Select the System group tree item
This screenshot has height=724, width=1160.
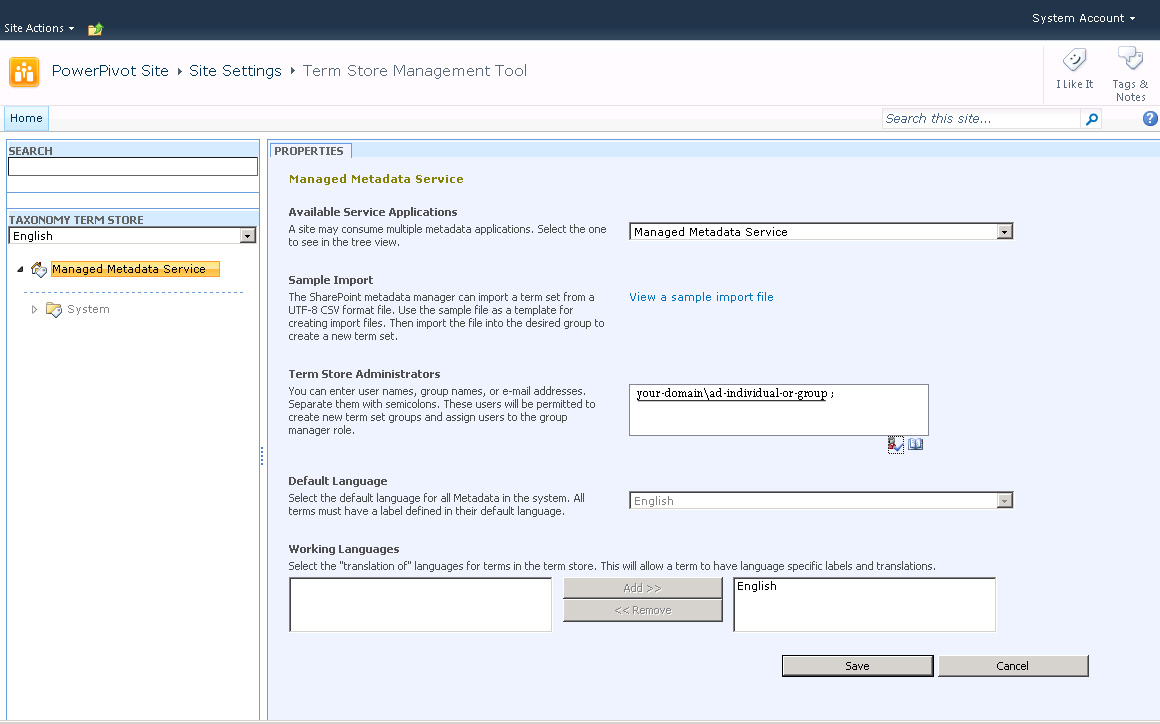point(88,309)
